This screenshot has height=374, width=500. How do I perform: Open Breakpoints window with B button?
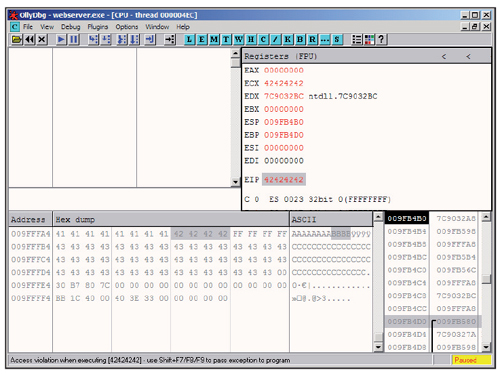pyautogui.click(x=300, y=40)
